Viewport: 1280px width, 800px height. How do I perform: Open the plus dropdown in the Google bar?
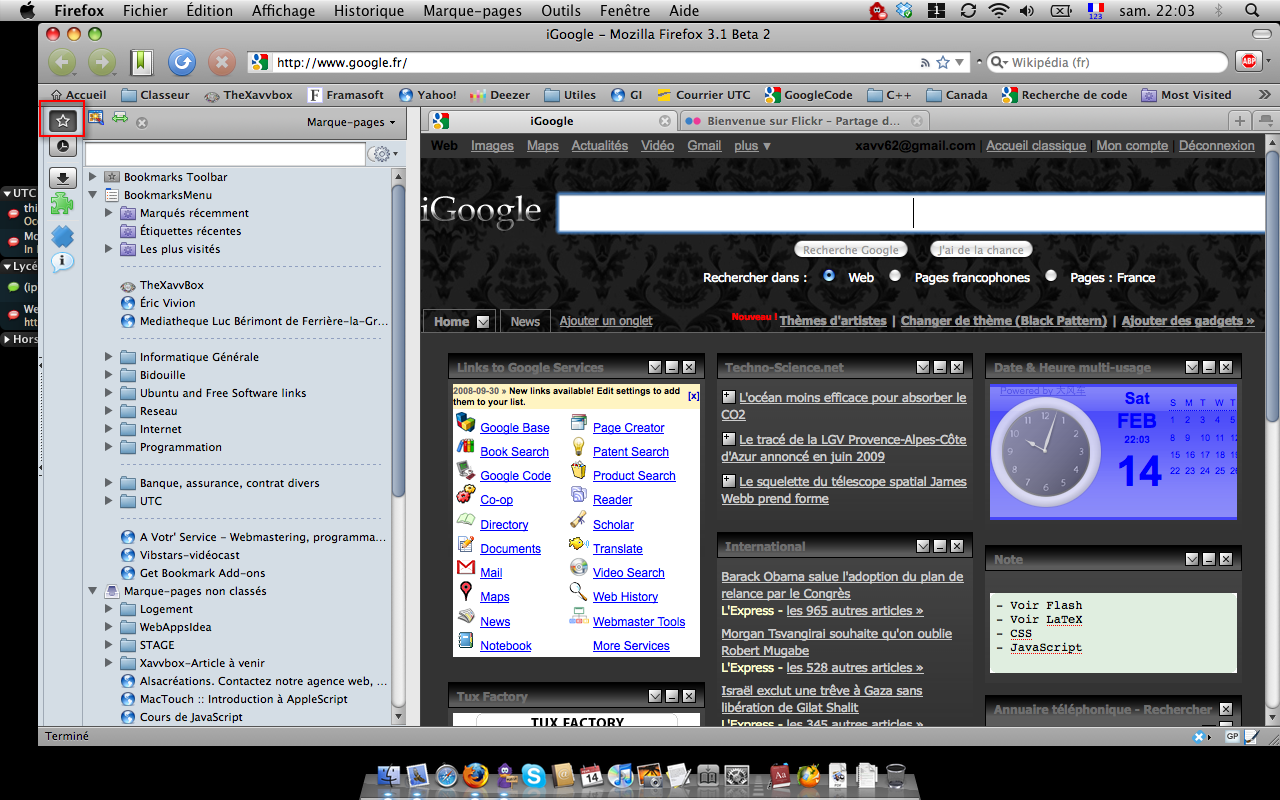(752, 146)
